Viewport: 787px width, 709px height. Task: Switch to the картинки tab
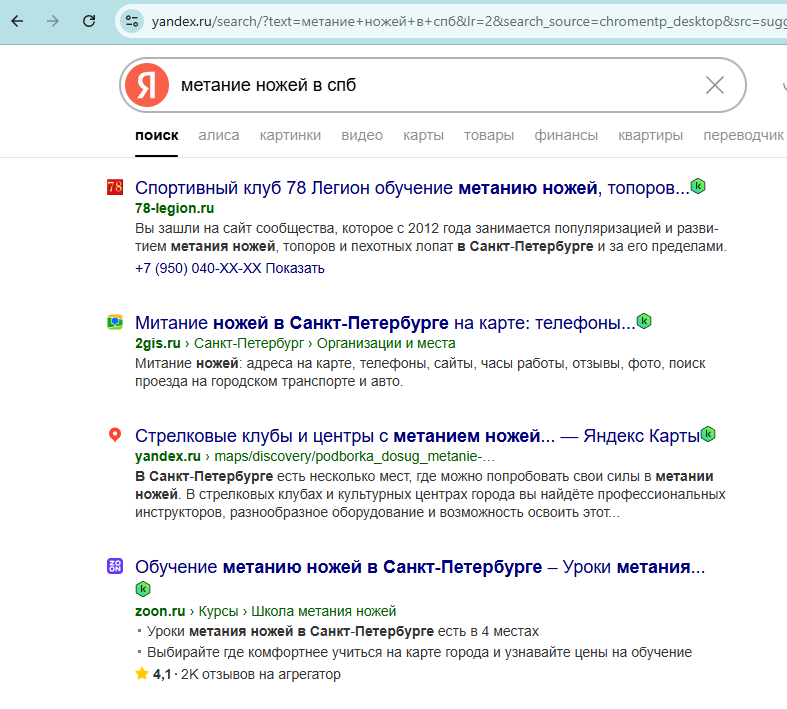click(290, 135)
